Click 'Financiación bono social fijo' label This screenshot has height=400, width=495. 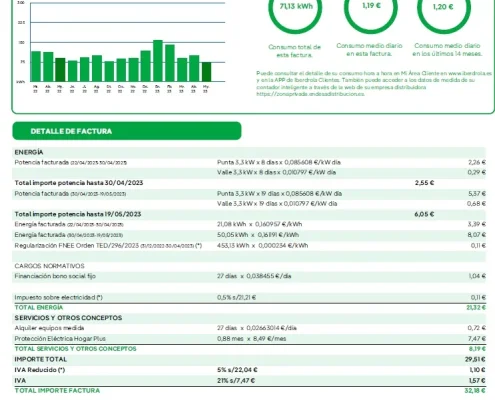[55, 276]
